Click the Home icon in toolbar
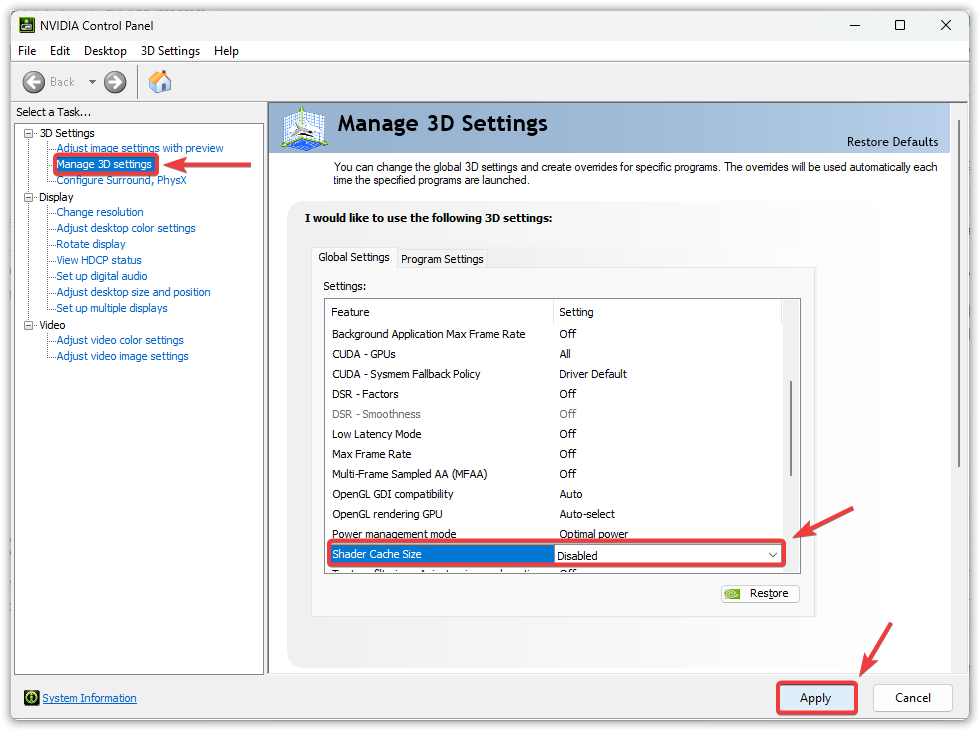The image size is (980, 731). click(x=159, y=82)
